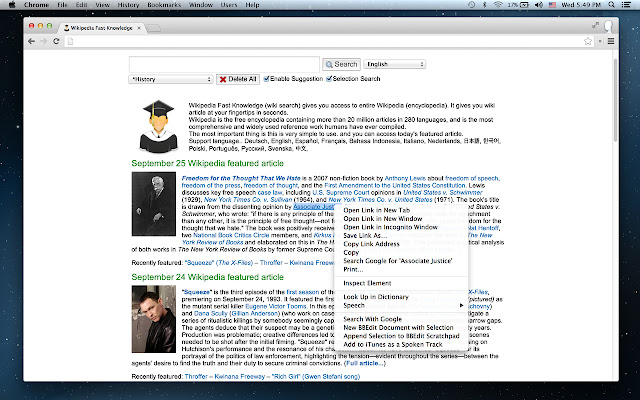This screenshot has height=400, width=640.
Task: Open the Bookmarks menu
Action: pos(164,5)
